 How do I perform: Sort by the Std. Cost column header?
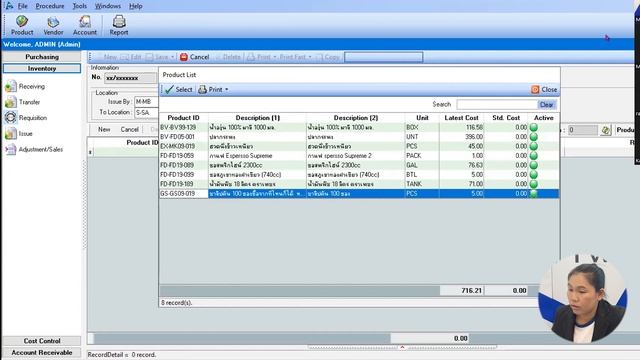tap(506, 118)
